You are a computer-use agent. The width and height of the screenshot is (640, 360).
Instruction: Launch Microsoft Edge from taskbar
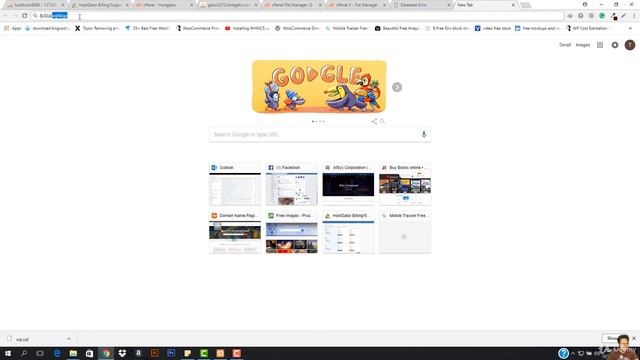(57, 353)
